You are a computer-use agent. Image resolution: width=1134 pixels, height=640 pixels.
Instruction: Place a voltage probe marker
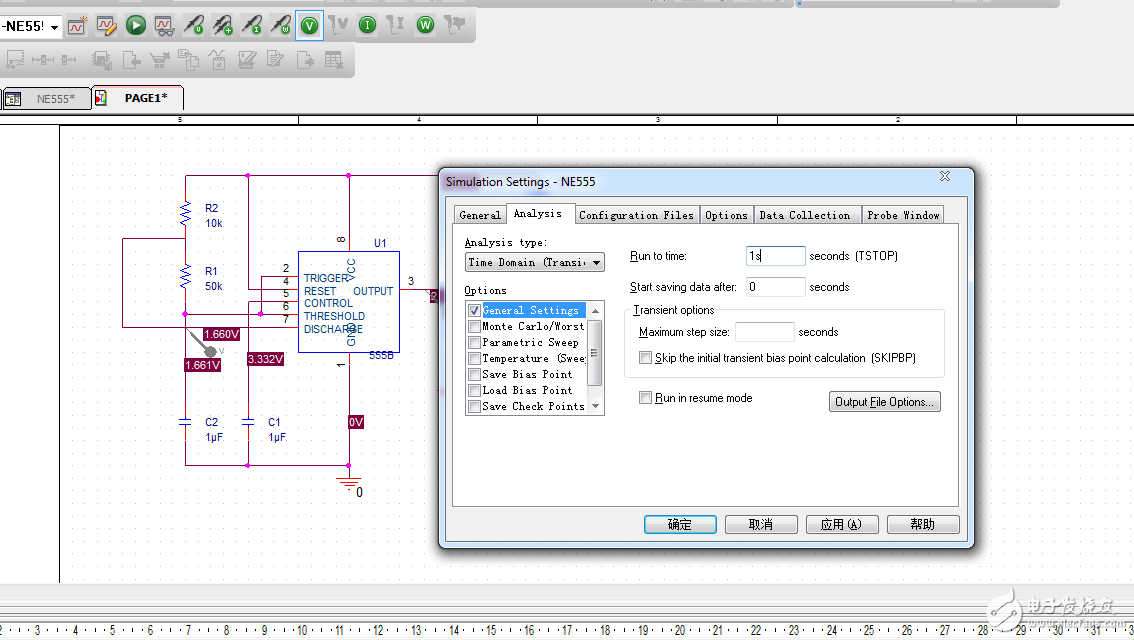[x=193, y=26]
